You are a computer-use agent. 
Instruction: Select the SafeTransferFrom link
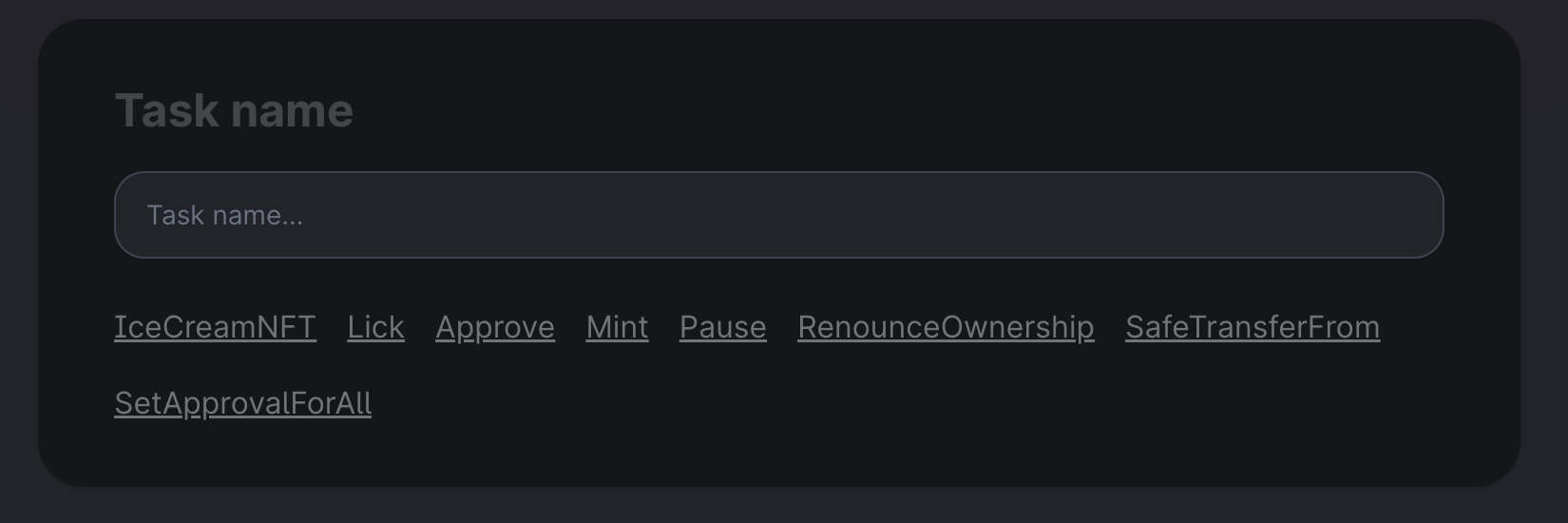tap(1252, 327)
